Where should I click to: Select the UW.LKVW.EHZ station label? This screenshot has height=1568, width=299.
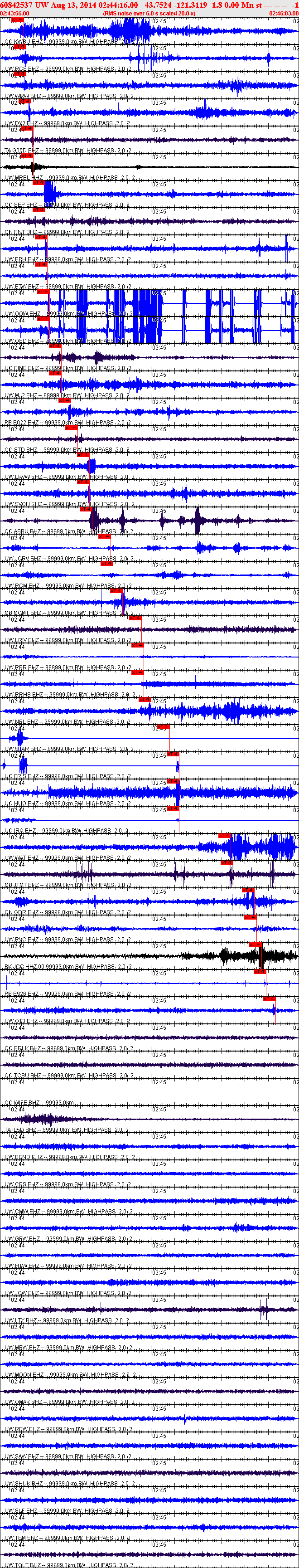click(x=70, y=477)
